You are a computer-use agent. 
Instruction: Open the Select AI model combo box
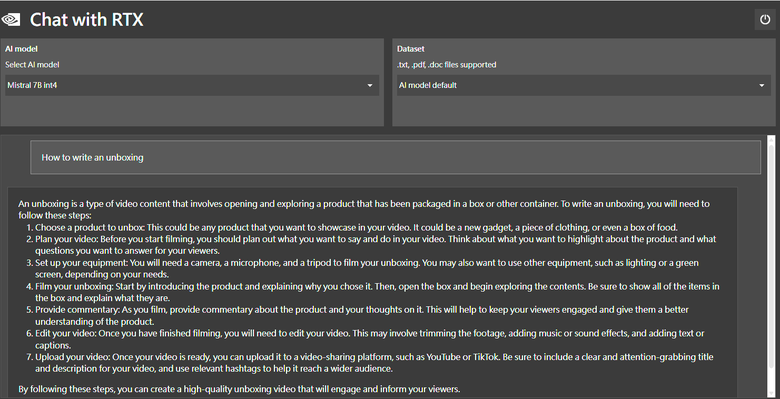coord(192,86)
